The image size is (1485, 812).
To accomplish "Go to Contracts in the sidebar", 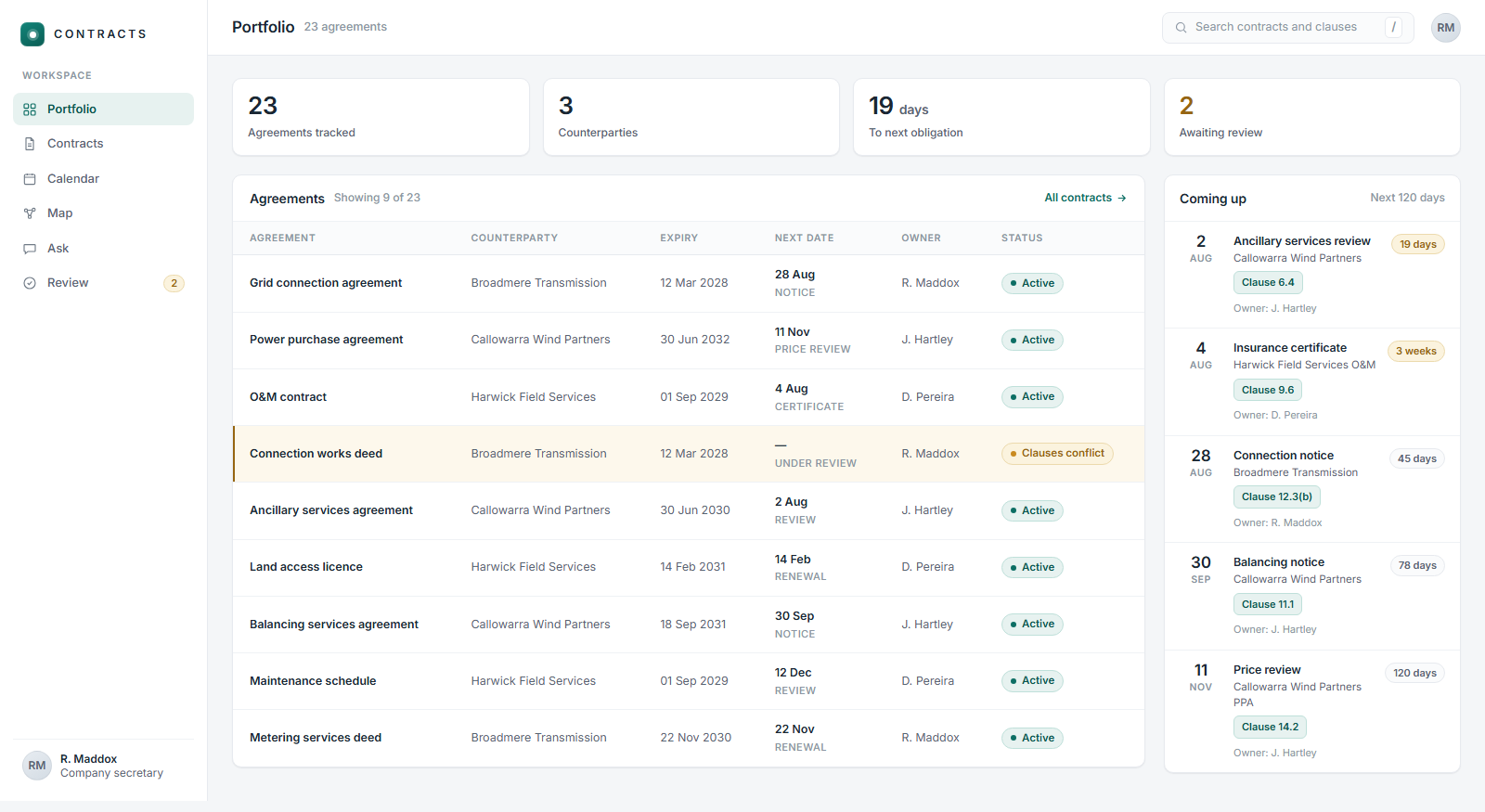I will 103,144.
